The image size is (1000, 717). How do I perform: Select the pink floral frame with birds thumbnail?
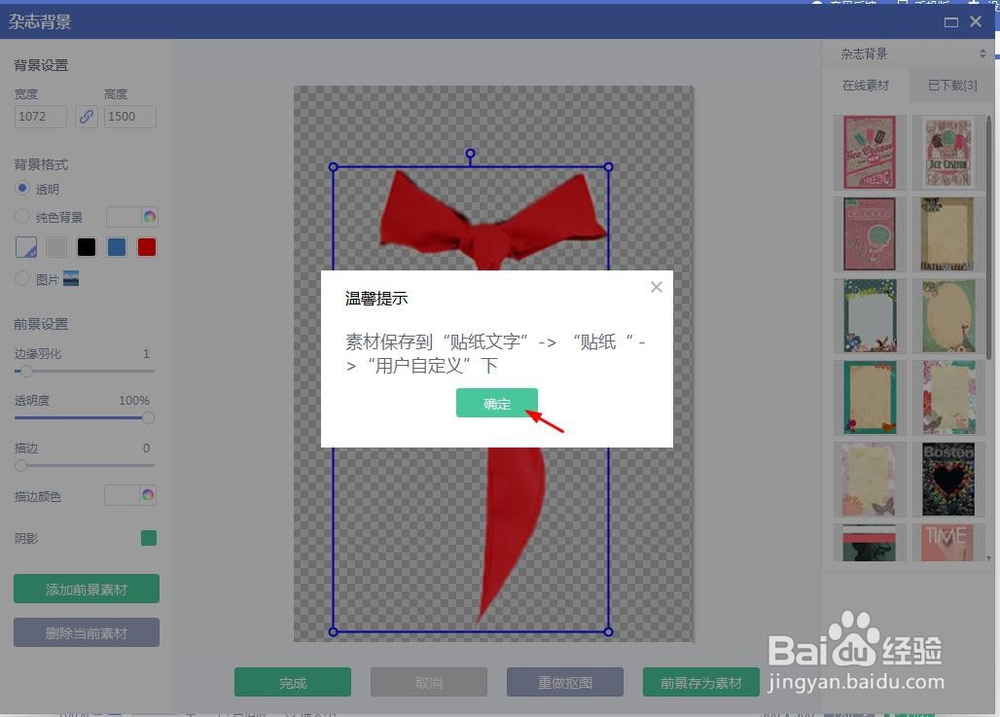tap(948, 397)
